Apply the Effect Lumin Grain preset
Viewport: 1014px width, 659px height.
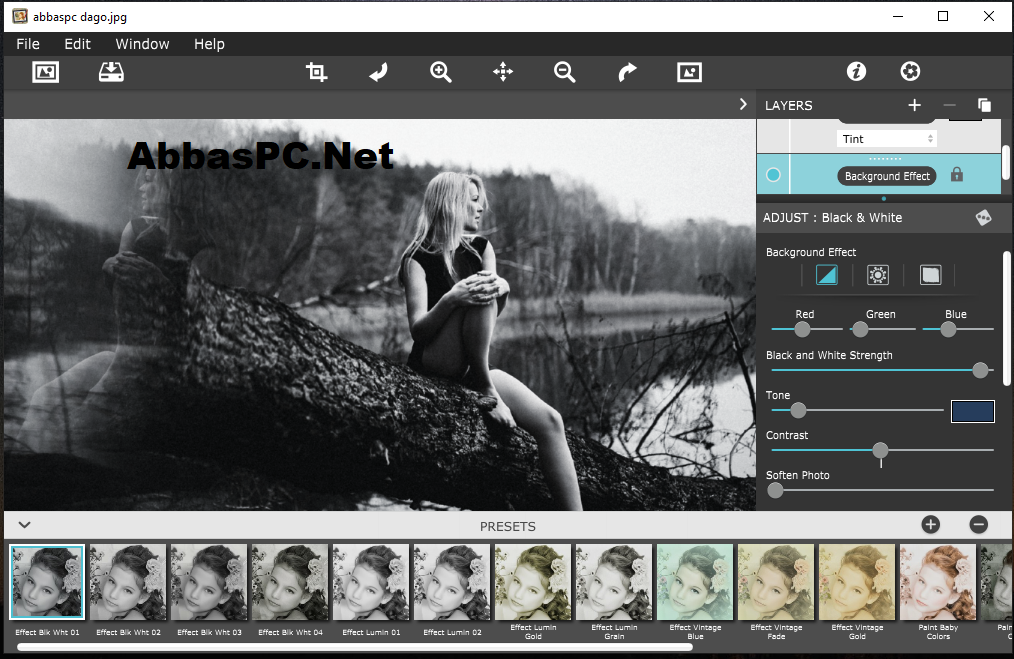tap(614, 582)
